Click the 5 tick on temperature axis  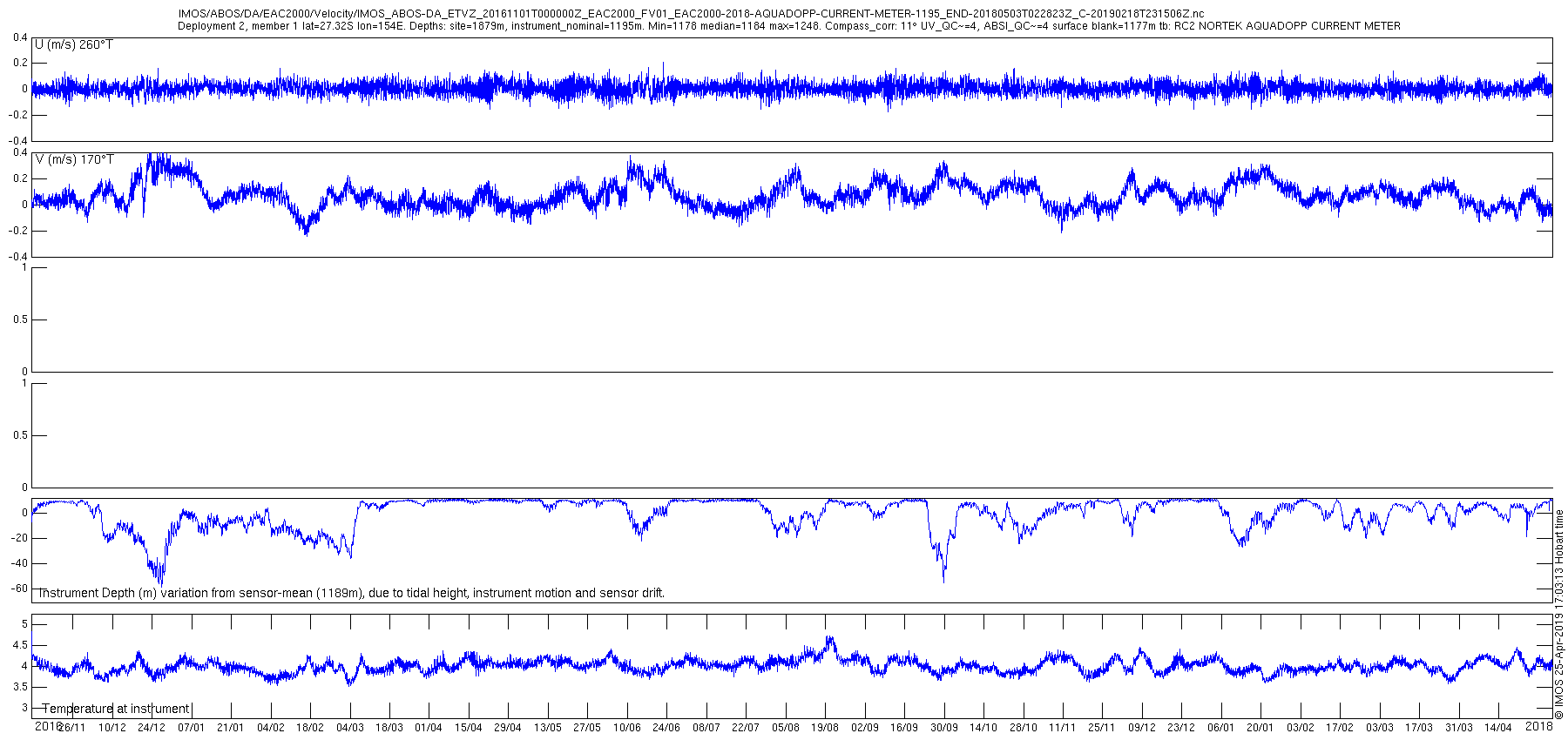coord(24,624)
